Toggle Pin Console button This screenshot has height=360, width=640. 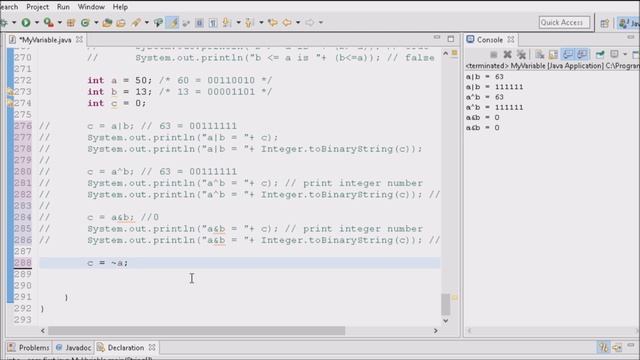[600, 54]
